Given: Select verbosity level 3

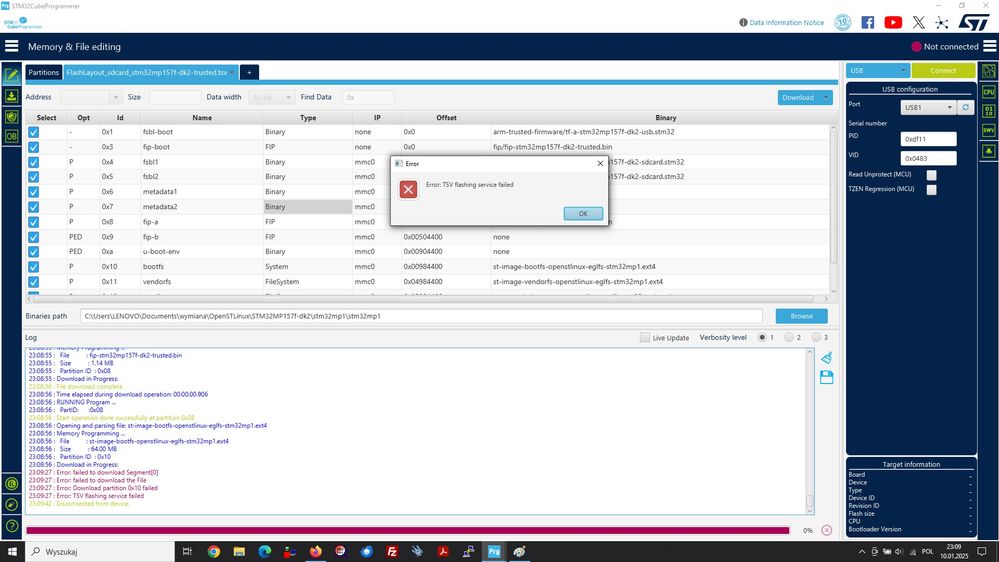Looking at the screenshot, I should (x=816, y=337).
